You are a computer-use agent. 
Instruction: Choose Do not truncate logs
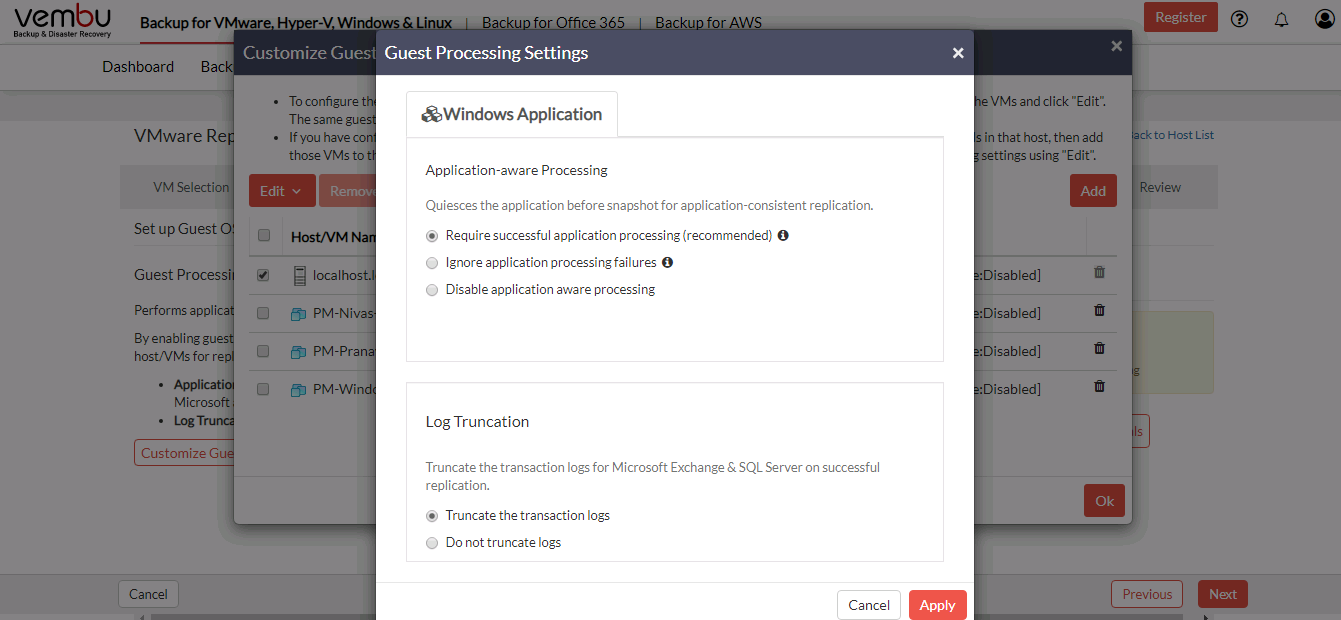pos(432,543)
